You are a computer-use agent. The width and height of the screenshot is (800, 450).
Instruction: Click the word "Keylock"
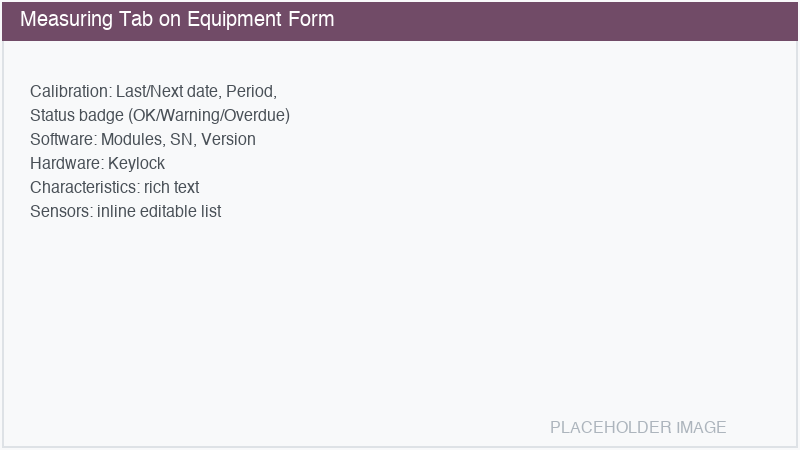(x=136, y=163)
